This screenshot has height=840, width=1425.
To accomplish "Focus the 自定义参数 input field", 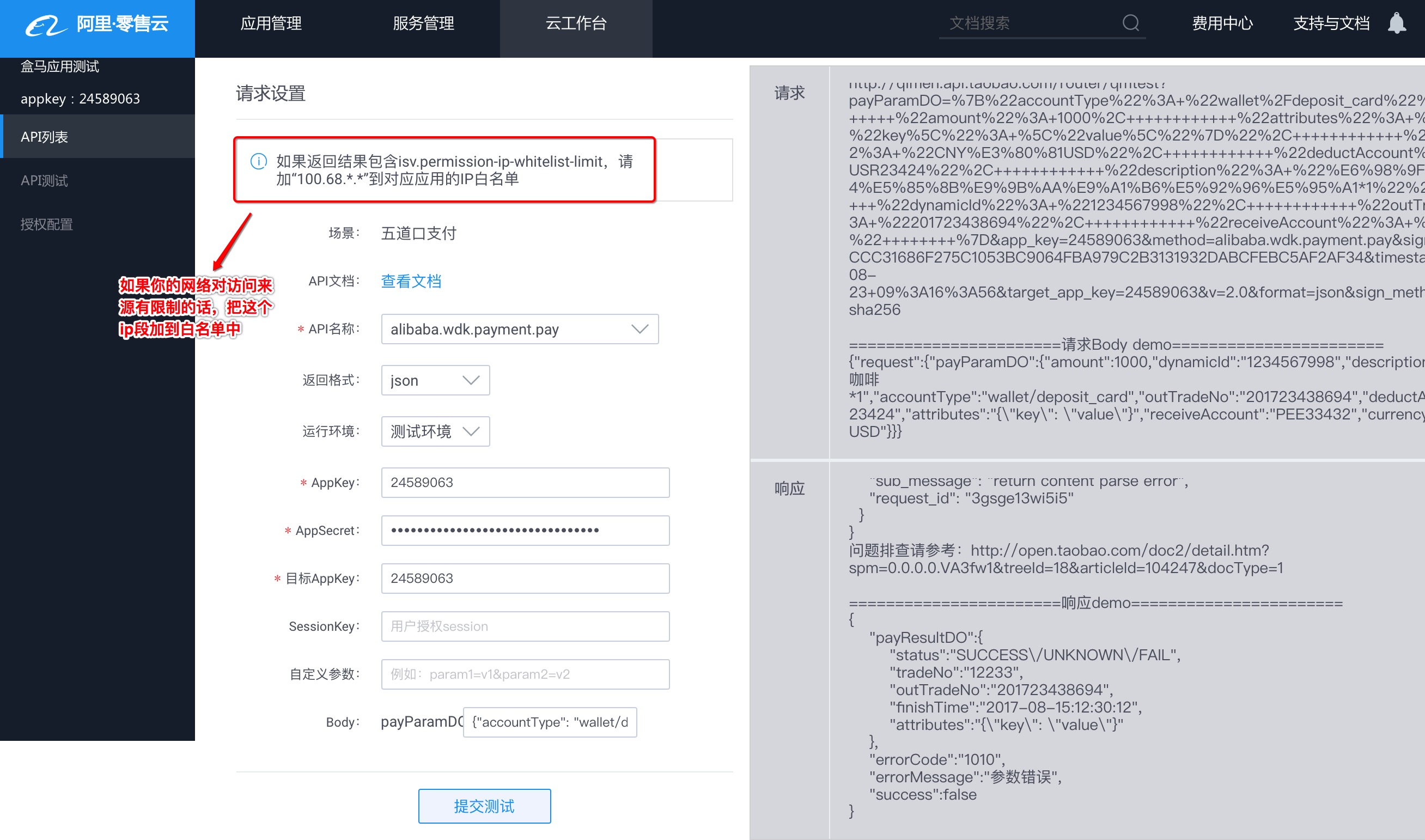I will point(525,674).
